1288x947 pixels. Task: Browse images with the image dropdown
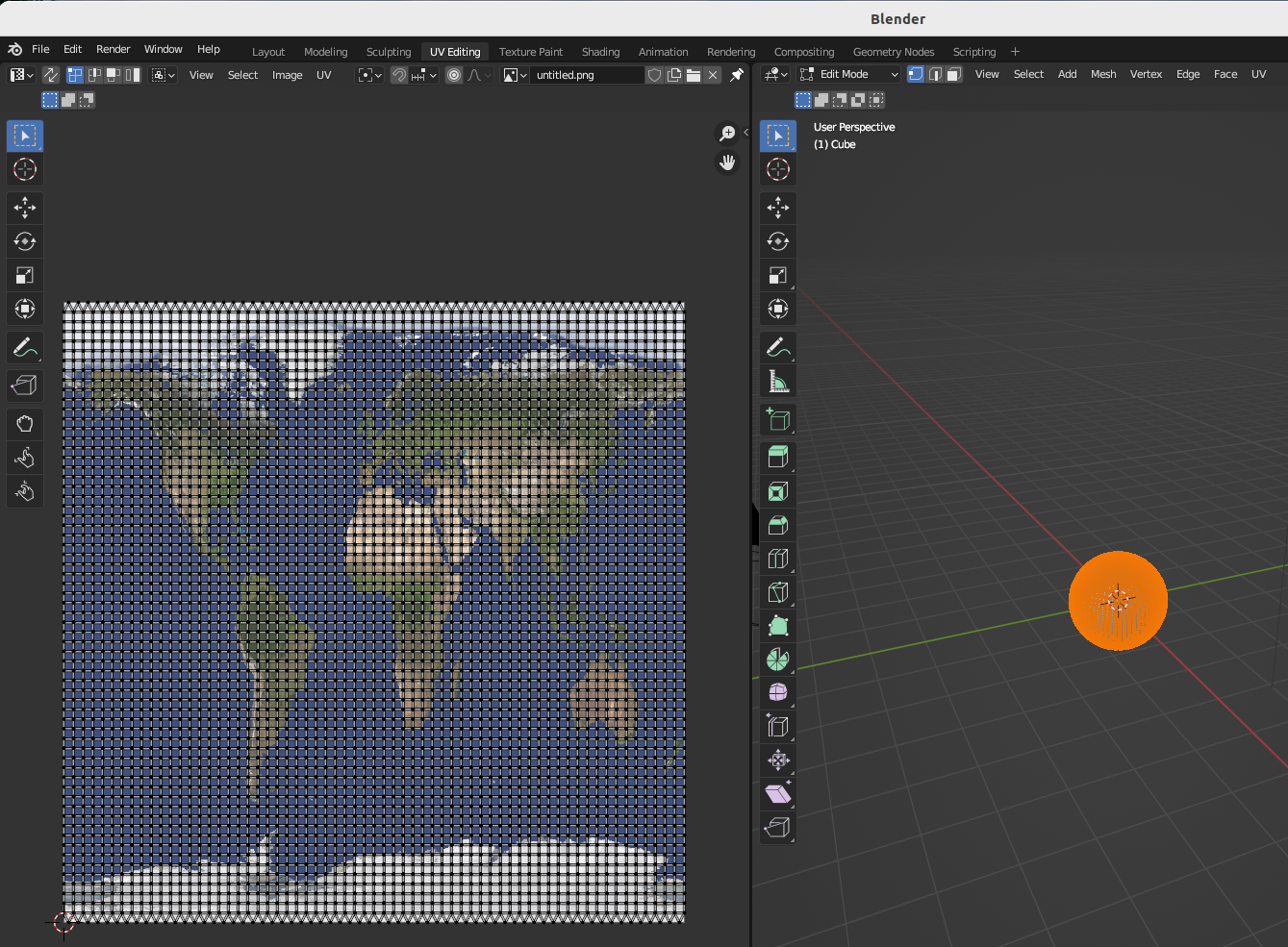515,75
